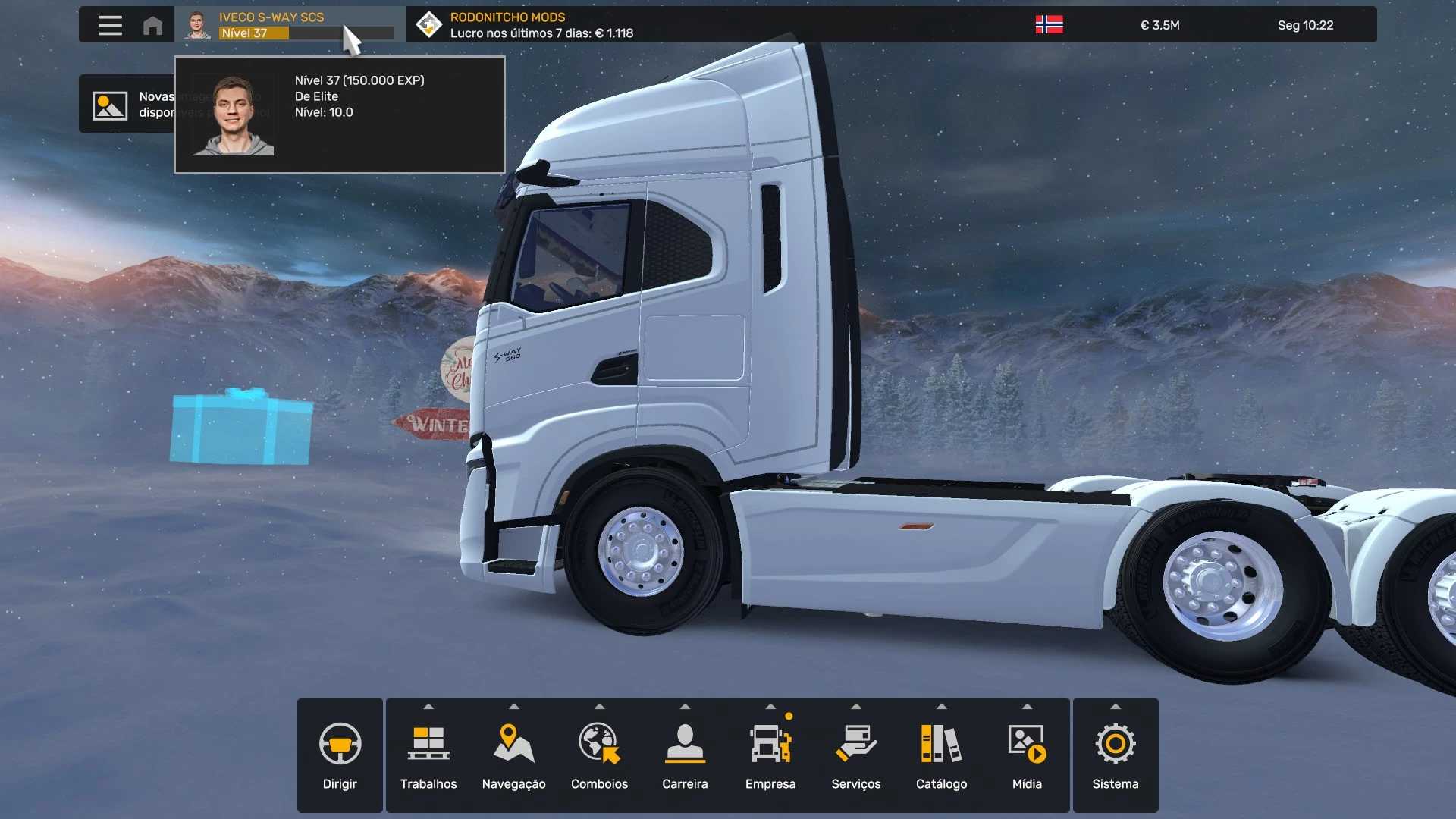Open Serviços hand icon
The height and width of the screenshot is (819, 1456).
[x=855, y=744]
